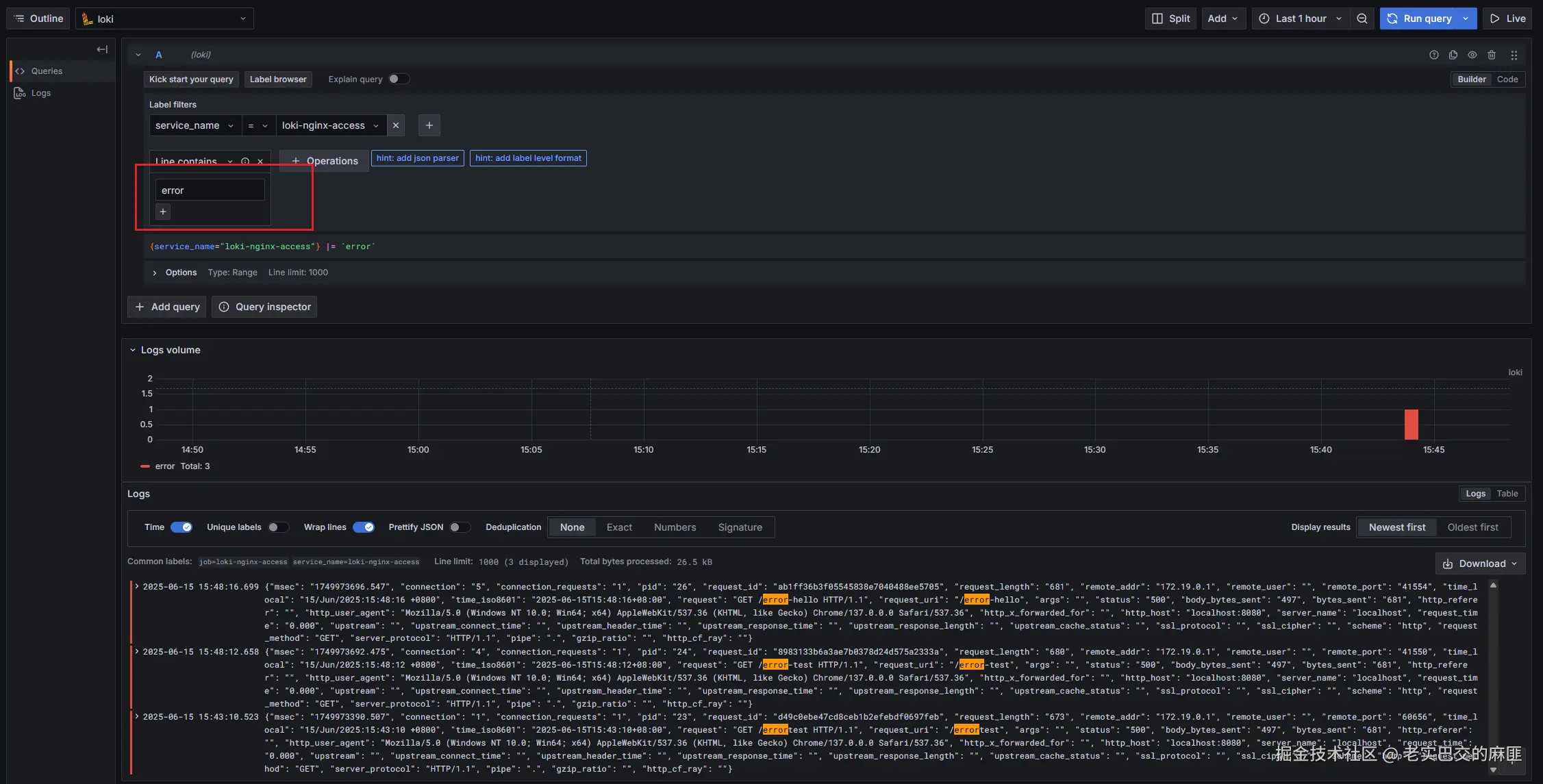The height and width of the screenshot is (784, 1543).
Task: Switch to the Code tab
Action: point(1507,79)
